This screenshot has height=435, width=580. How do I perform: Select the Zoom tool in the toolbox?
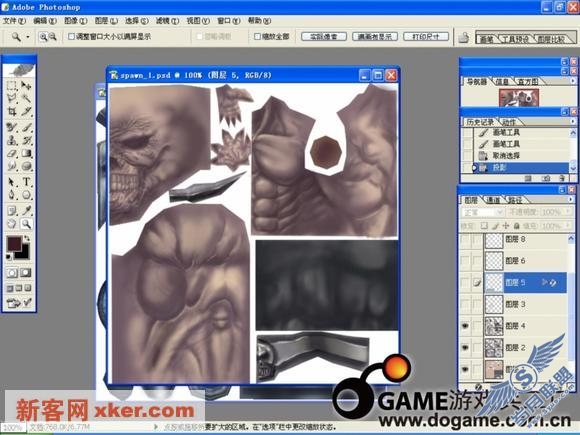coord(26,224)
